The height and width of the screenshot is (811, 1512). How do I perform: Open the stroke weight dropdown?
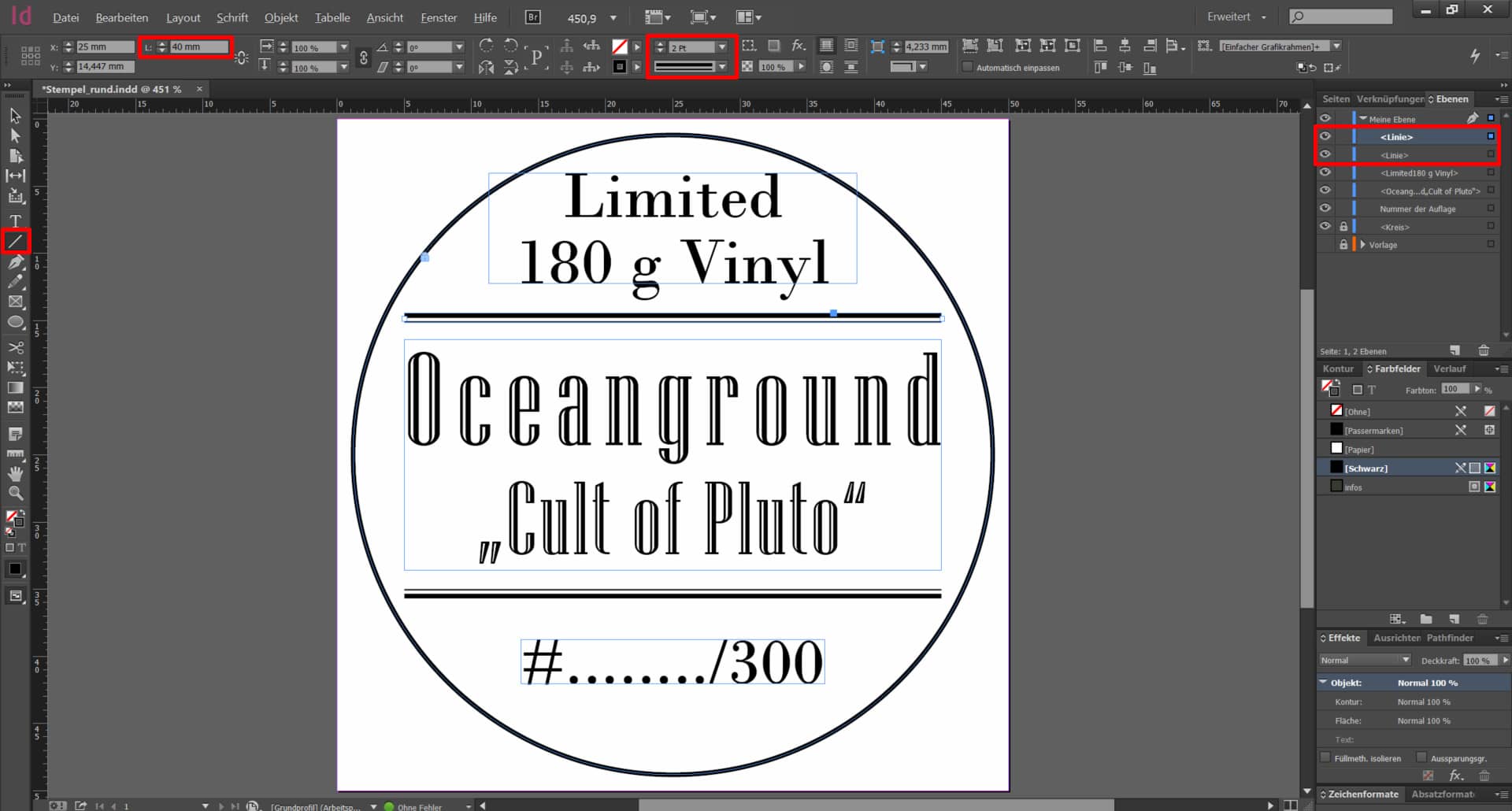tap(722, 46)
